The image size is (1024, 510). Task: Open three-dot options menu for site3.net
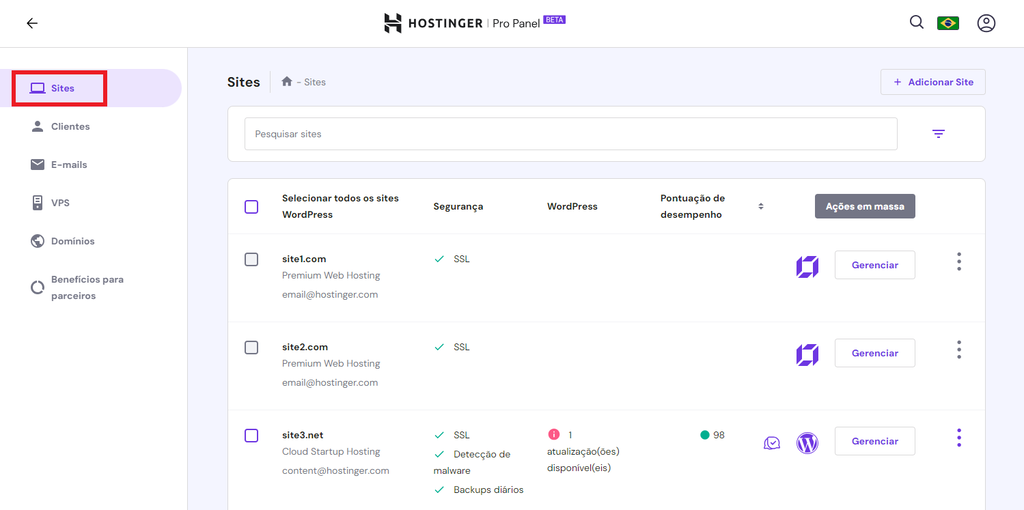click(959, 438)
